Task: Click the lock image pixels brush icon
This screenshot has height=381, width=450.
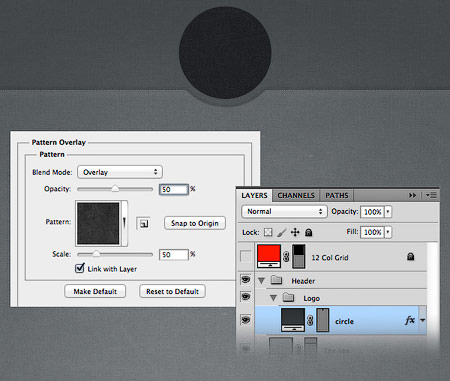Action: pos(282,232)
